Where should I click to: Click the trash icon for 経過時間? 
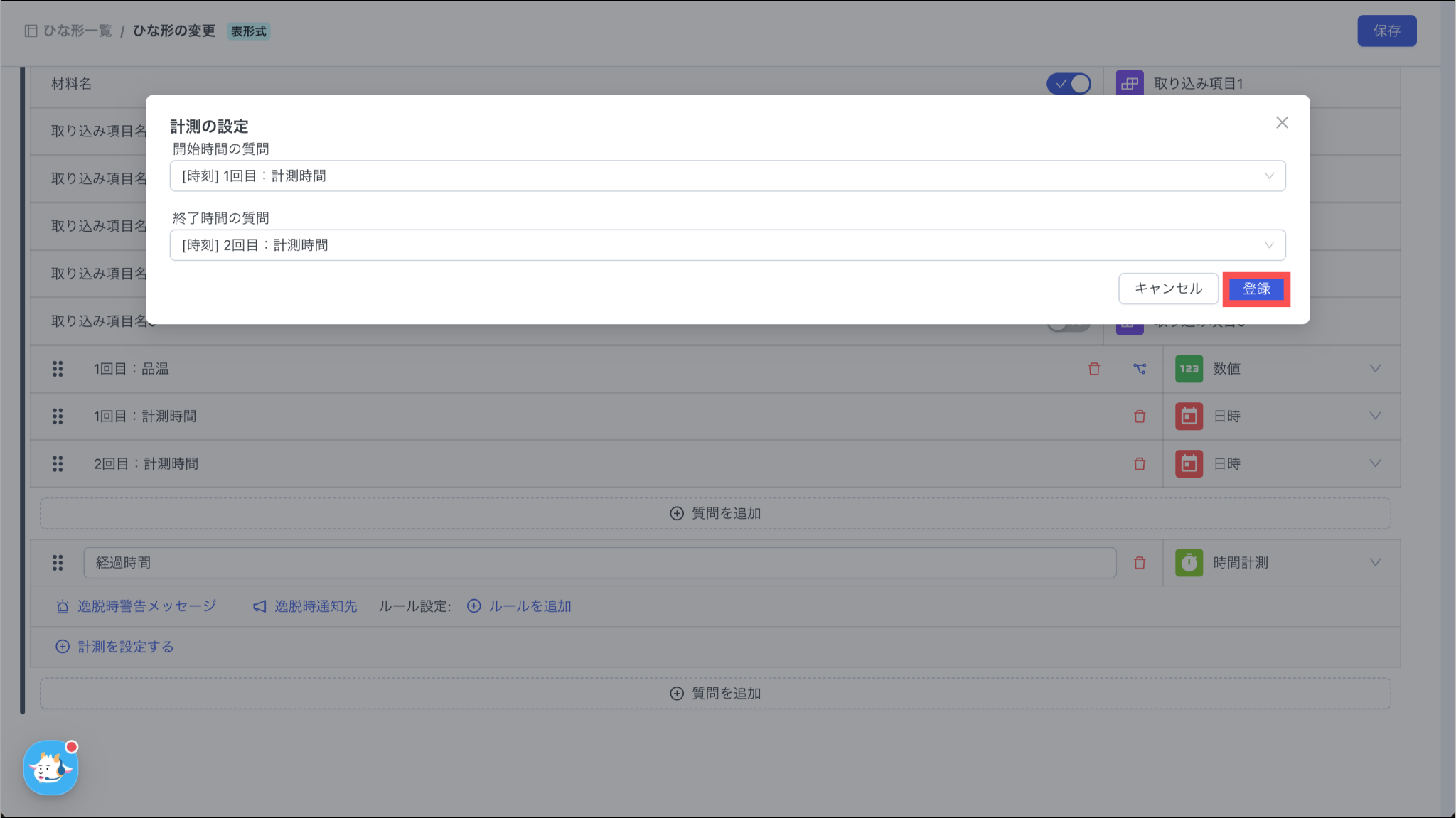(1140, 563)
